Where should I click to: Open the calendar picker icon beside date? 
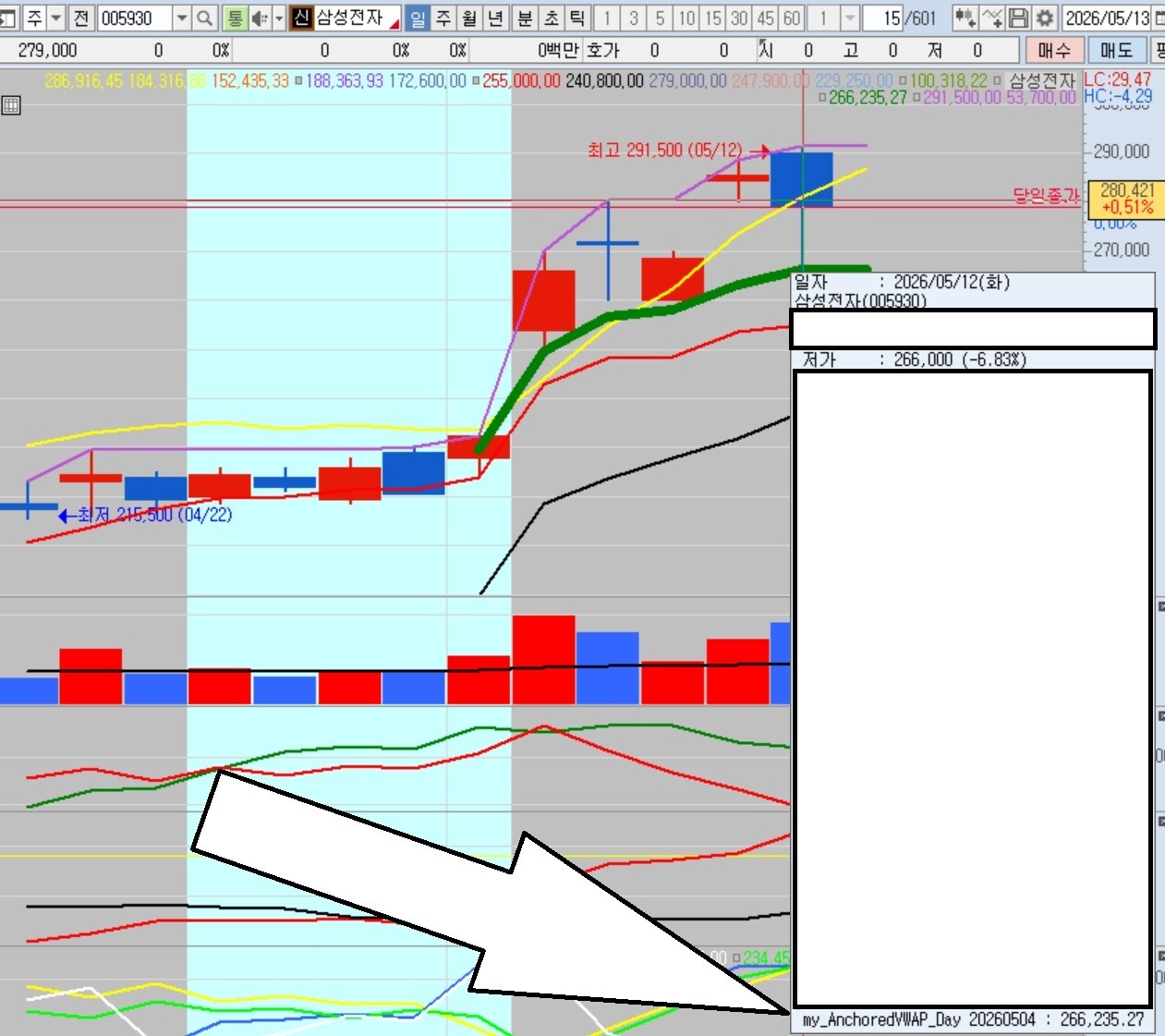[x=1159, y=18]
